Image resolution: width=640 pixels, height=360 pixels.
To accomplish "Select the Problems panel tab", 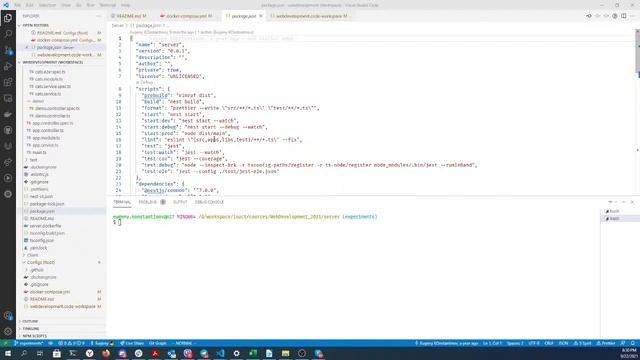I will point(147,202).
